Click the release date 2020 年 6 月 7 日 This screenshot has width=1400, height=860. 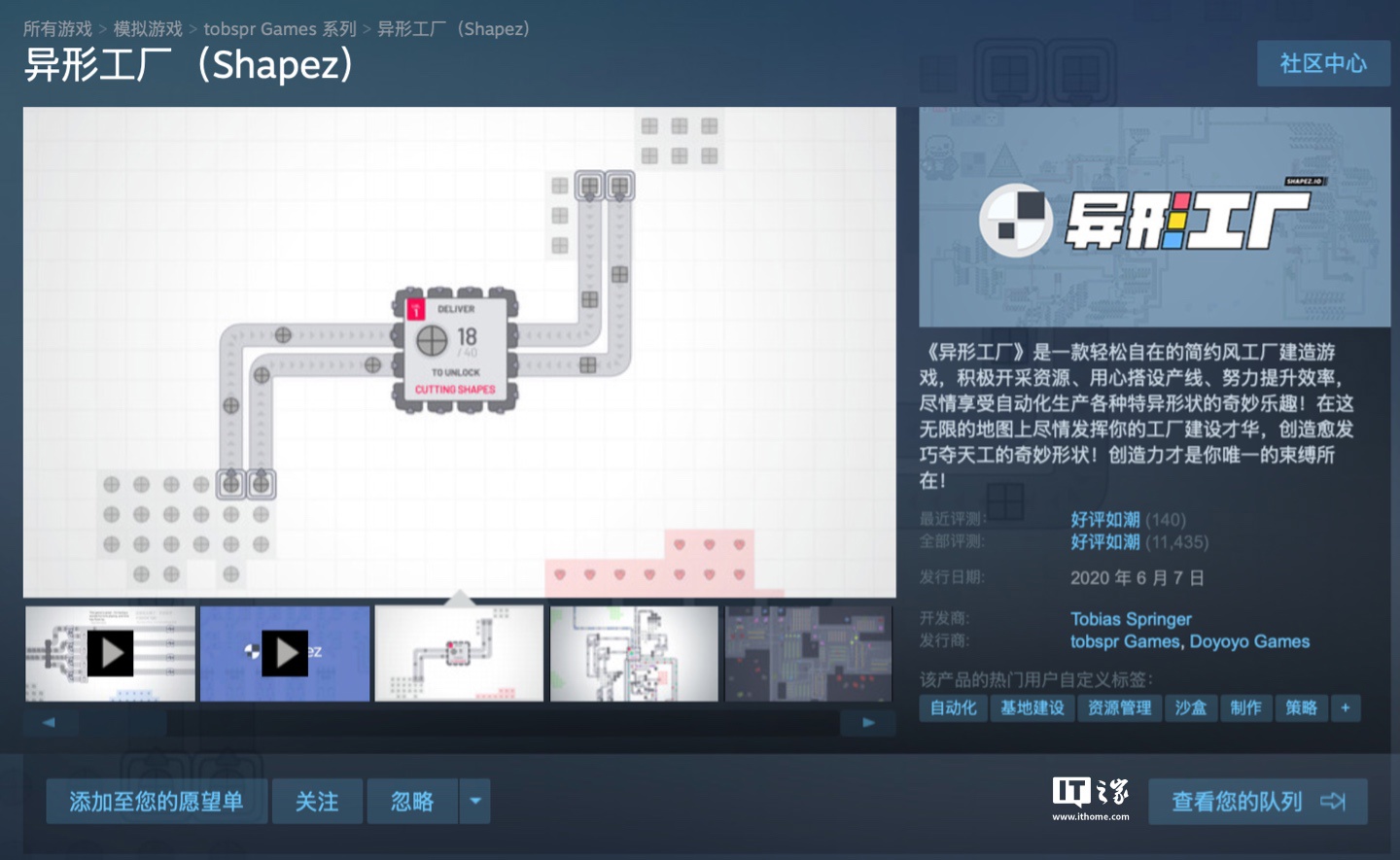click(x=1137, y=578)
